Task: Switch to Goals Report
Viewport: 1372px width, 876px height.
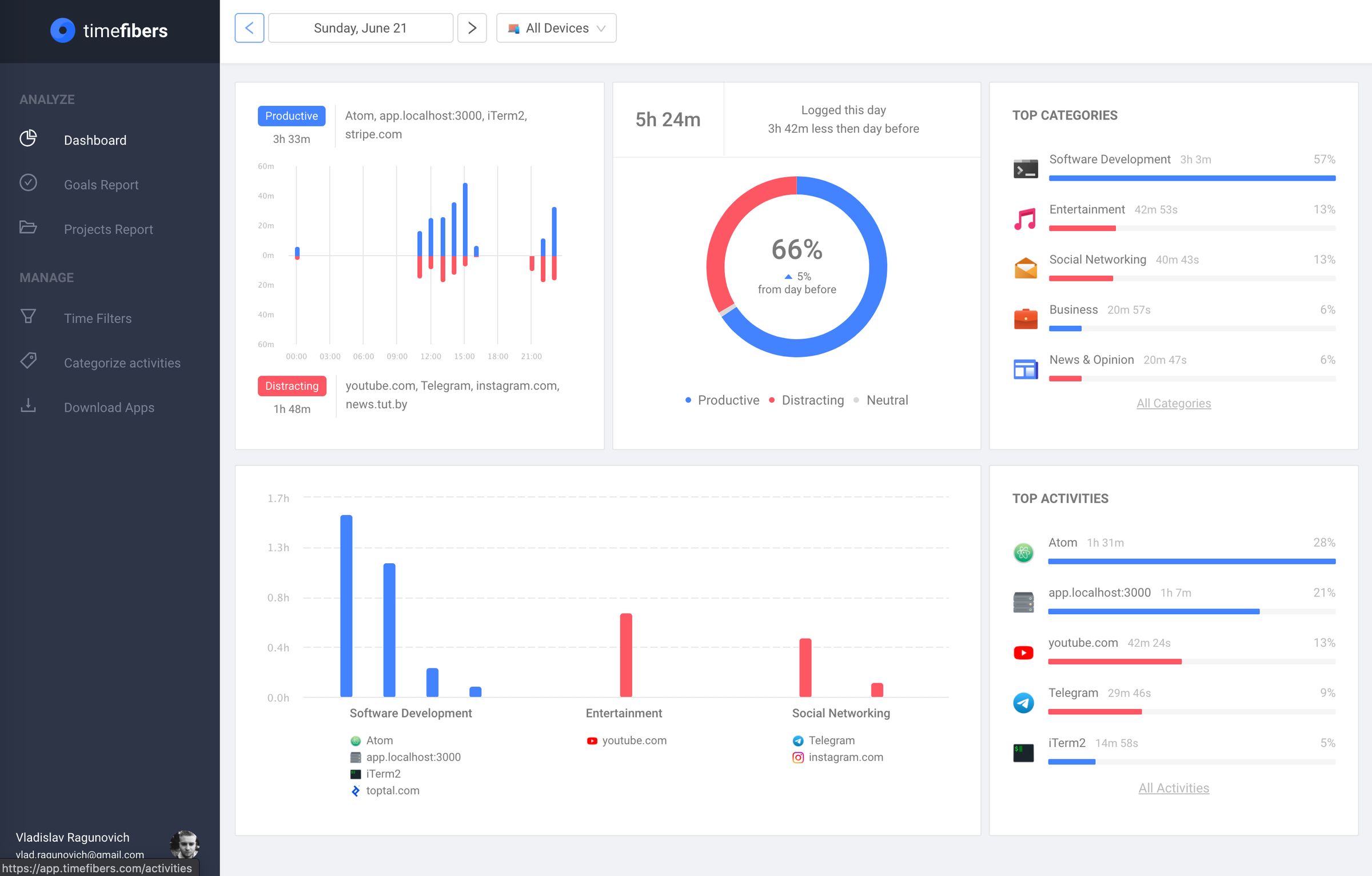Action: click(101, 184)
